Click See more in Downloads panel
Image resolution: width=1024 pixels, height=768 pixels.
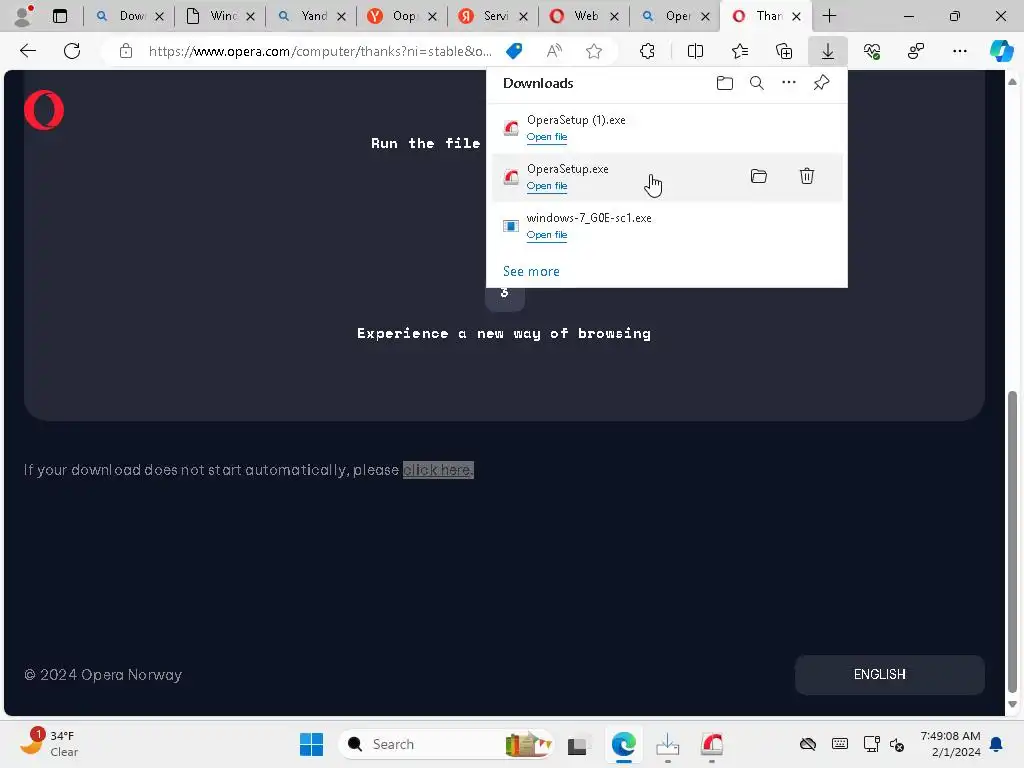(x=531, y=271)
